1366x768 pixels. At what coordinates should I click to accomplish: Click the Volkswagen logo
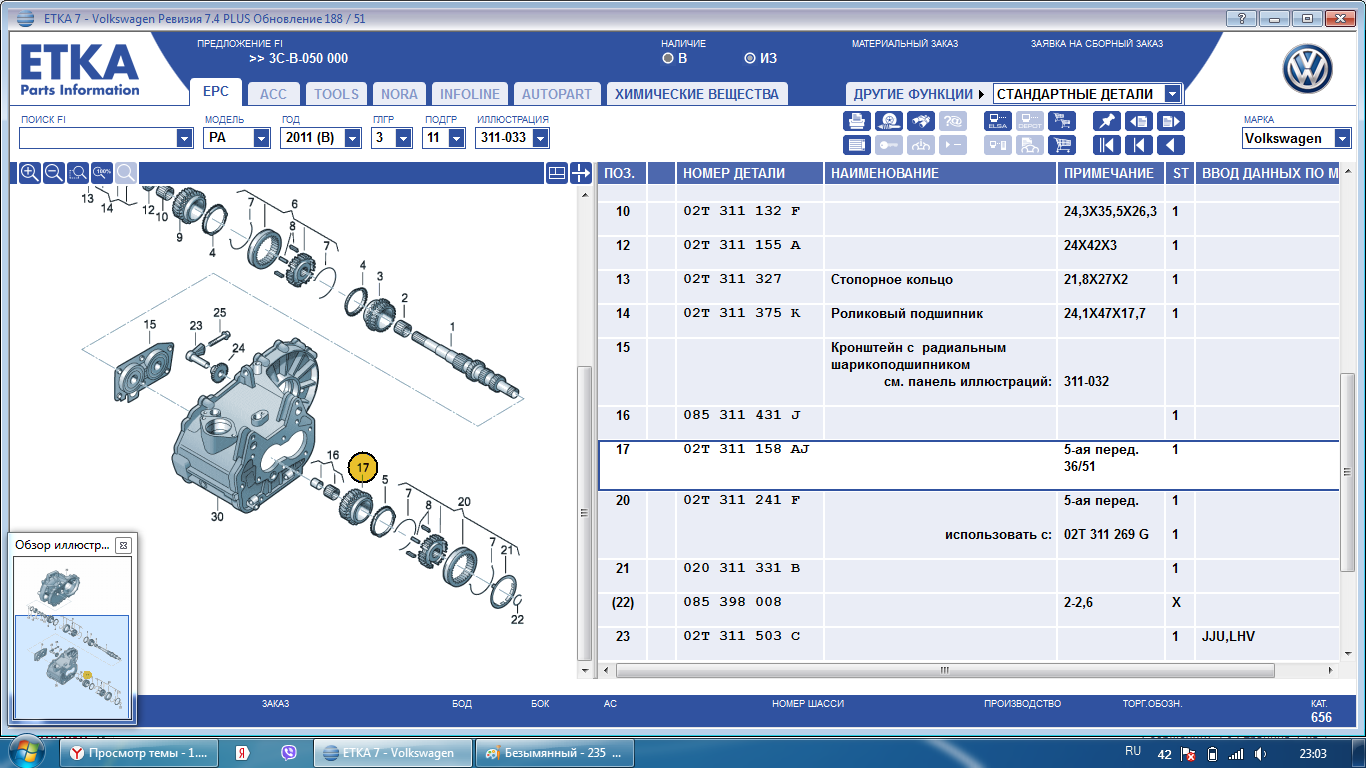1309,71
